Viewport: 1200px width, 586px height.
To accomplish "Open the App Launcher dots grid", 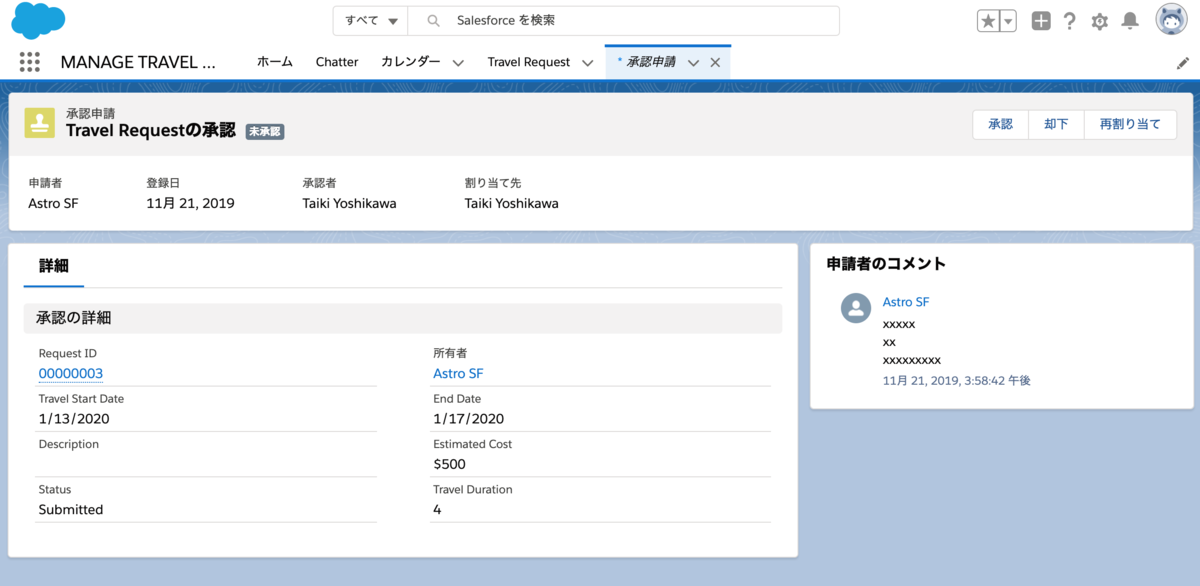I will (x=30, y=62).
